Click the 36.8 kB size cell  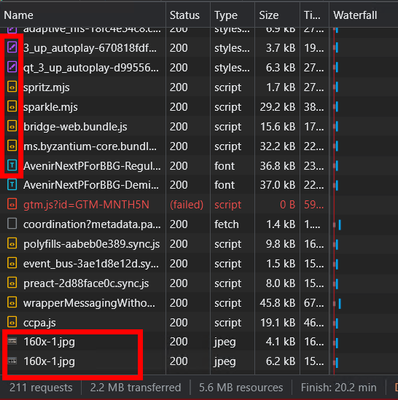278,166
